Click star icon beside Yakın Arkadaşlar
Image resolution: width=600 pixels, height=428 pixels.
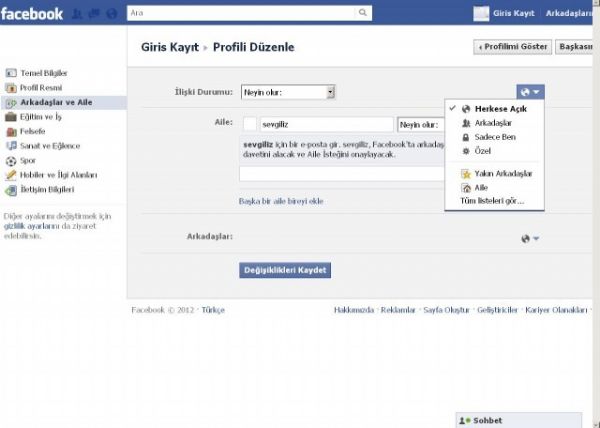click(x=466, y=174)
